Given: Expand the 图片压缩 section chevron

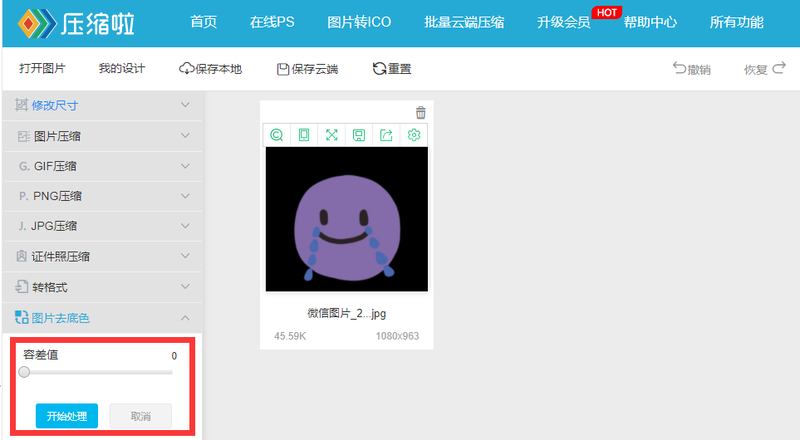Looking at the screenshot, I should point(185,136).
